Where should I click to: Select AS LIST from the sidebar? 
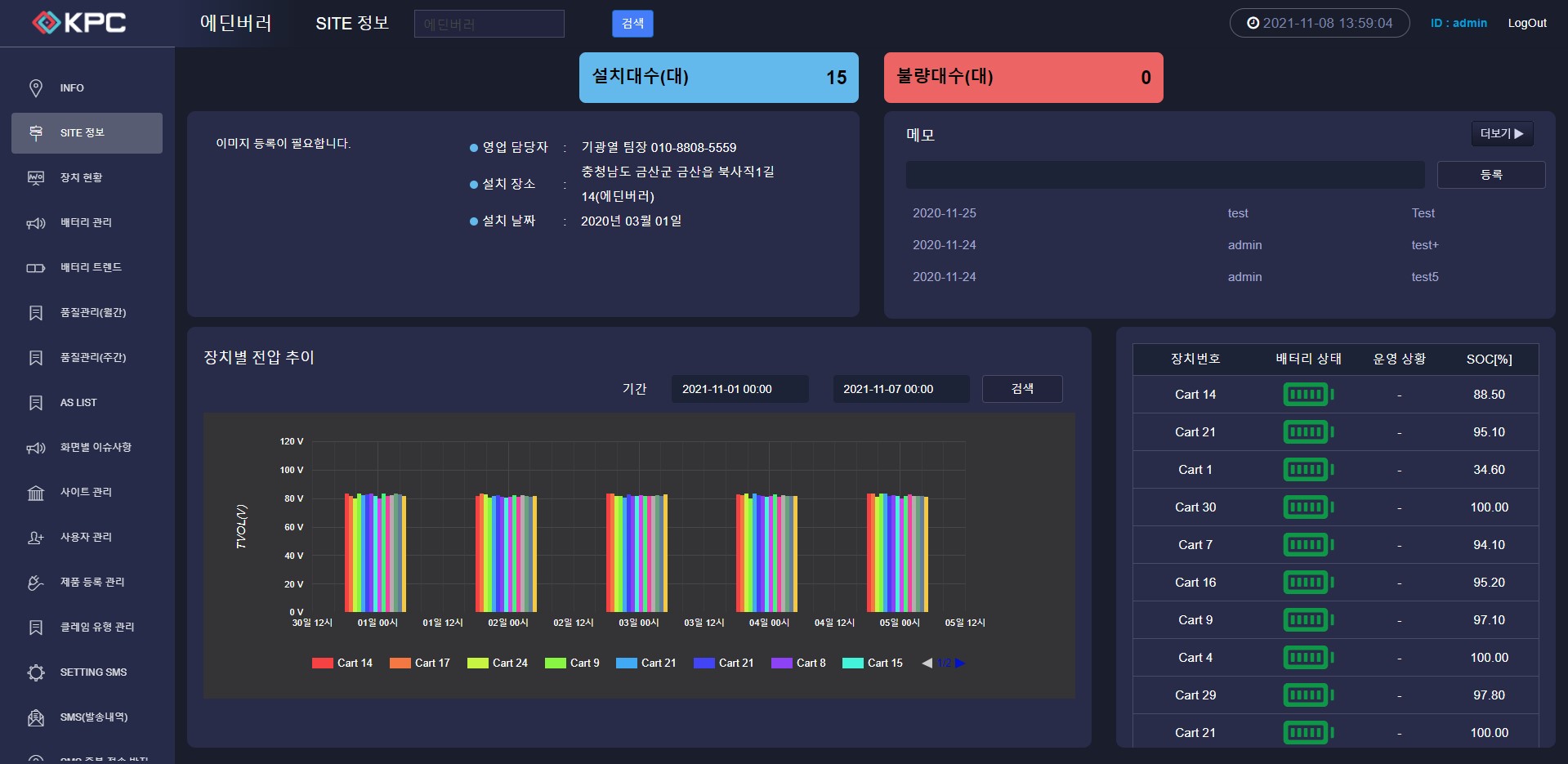click(x=78, y=403)
